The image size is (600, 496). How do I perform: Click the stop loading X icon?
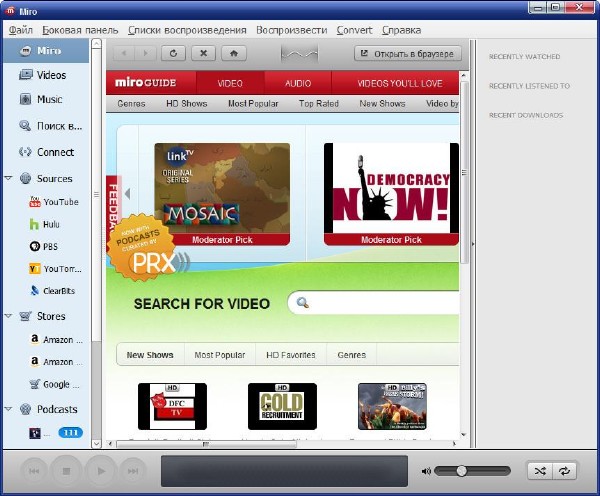click(x=204, y=53)
